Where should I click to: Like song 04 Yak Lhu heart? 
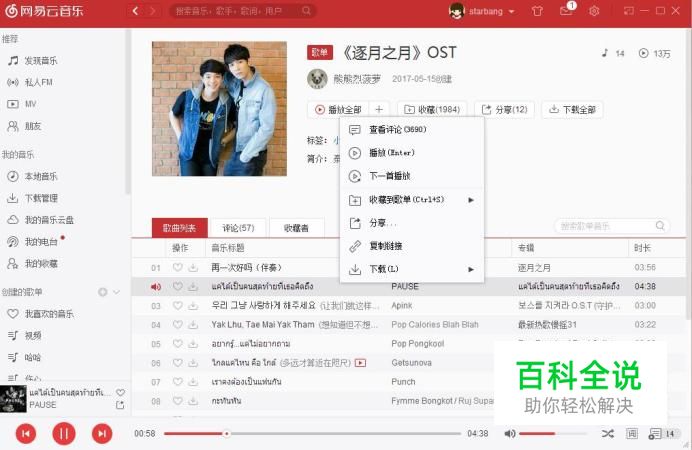coord(177,324)
